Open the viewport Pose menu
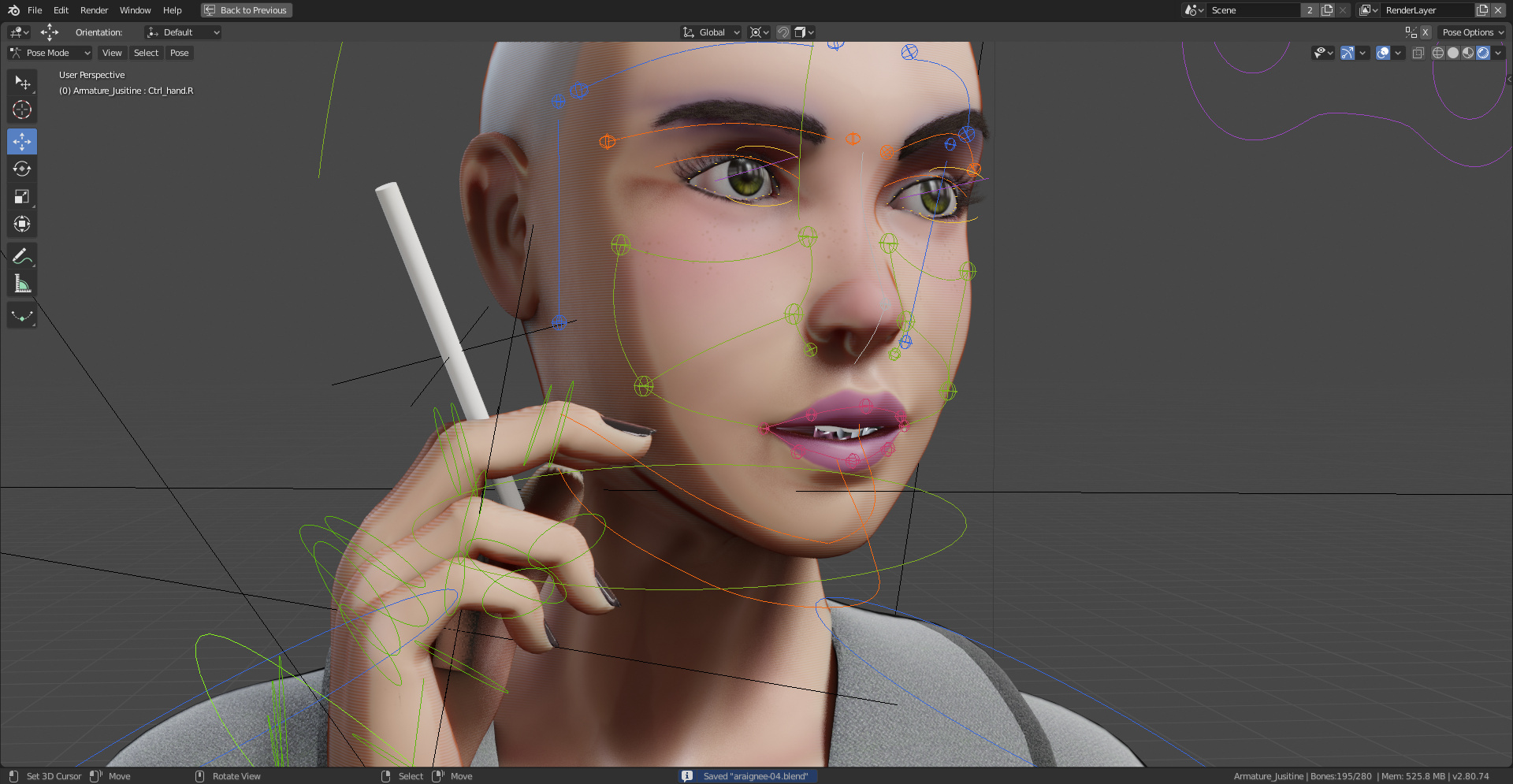The image size is (1513, 784). [x=180, y=53]
